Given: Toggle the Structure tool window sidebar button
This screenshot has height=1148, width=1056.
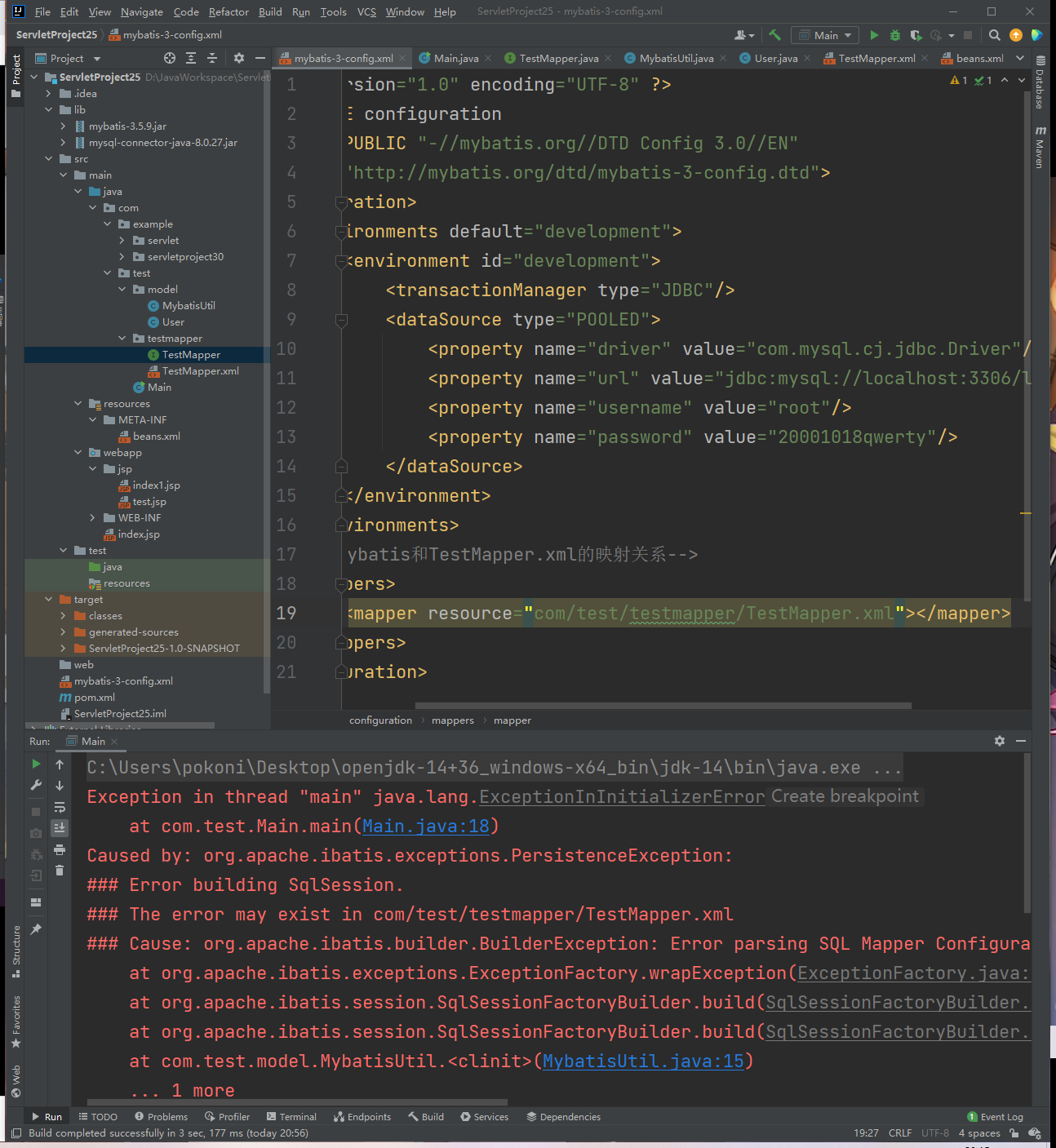Looking at the screenshot, I should coord(16,951).
